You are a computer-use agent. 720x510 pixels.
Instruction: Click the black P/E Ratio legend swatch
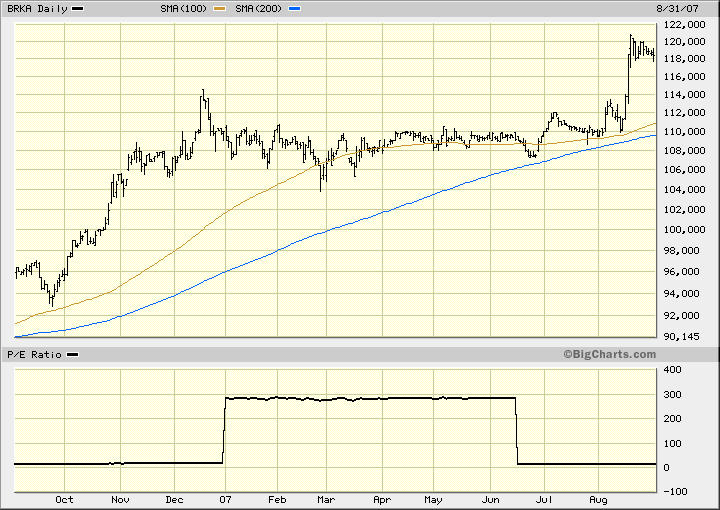(73, 355)
